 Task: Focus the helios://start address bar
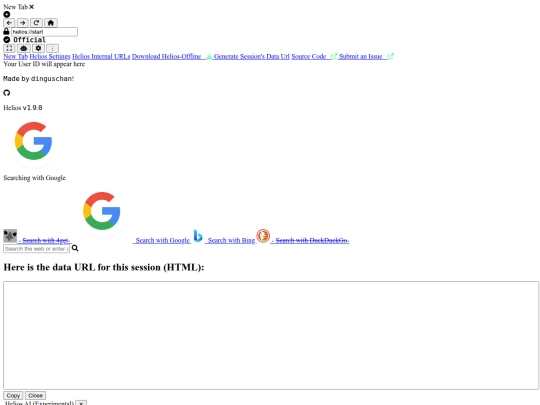(44, 32)
